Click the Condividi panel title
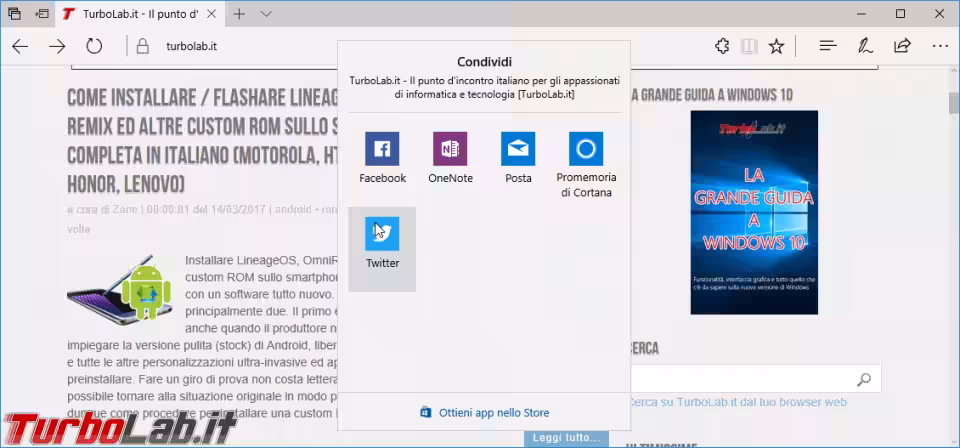This screenshot has height=448, width=960. click(x=484, y=62)
